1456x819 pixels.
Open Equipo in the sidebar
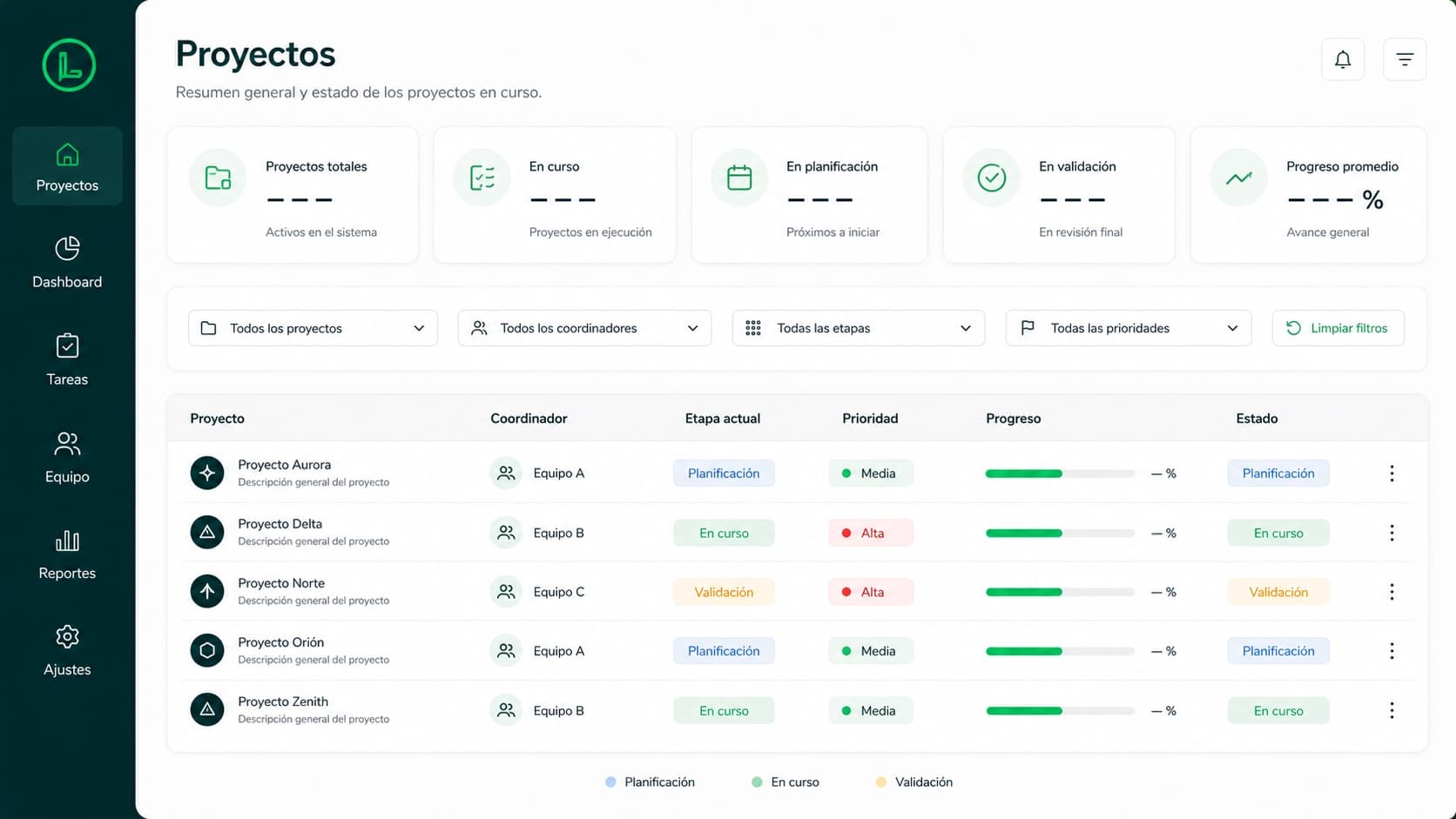tap(67, 457)
